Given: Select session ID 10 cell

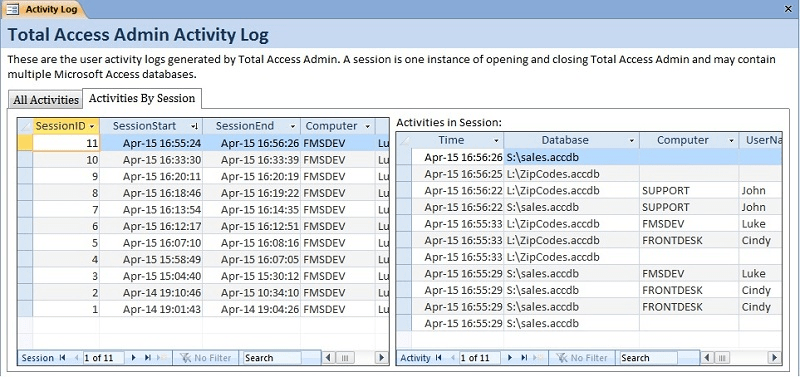Looking at the screenshot, I should pos(66,160).
